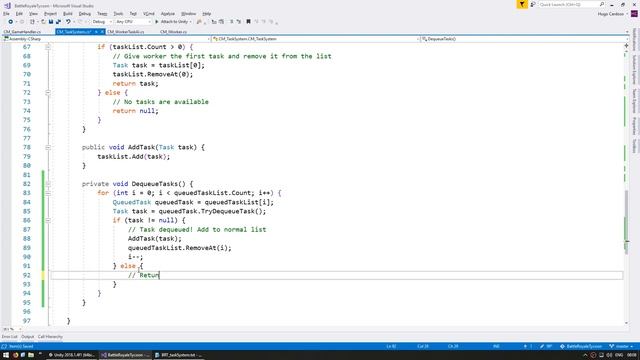Open the Windows Start menu
This screenshot has width=640, height=360.
click(x=6, y=355)
